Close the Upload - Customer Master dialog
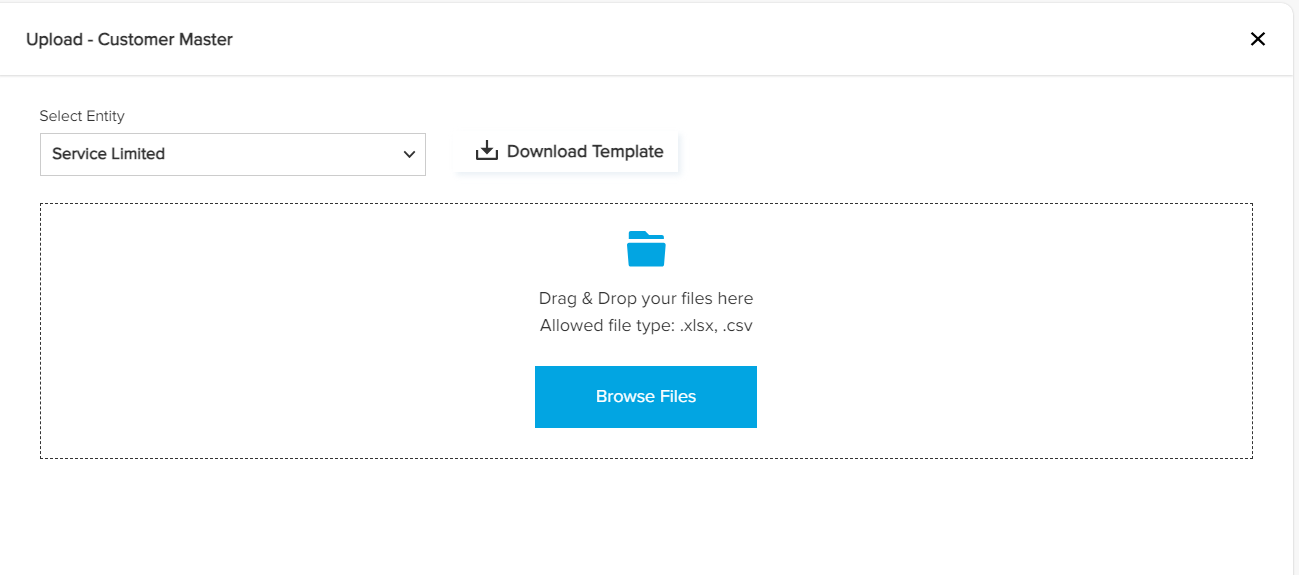This screenshot has height=575, width=1299. point(1258,39)
